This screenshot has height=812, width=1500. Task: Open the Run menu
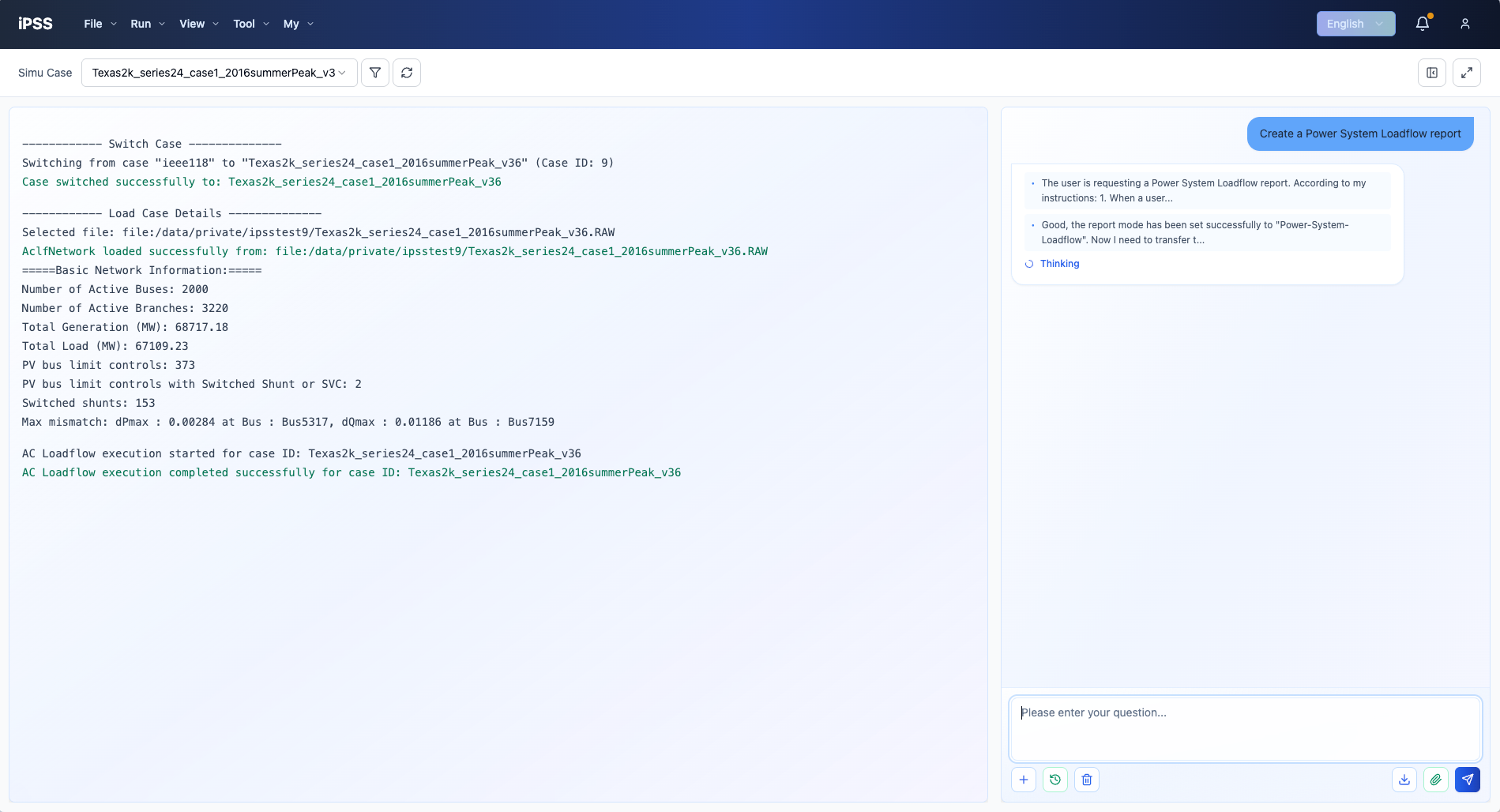148,24
